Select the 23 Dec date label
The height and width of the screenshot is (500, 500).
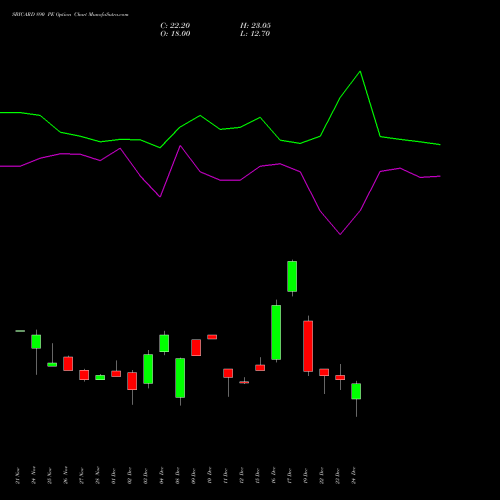338,476
